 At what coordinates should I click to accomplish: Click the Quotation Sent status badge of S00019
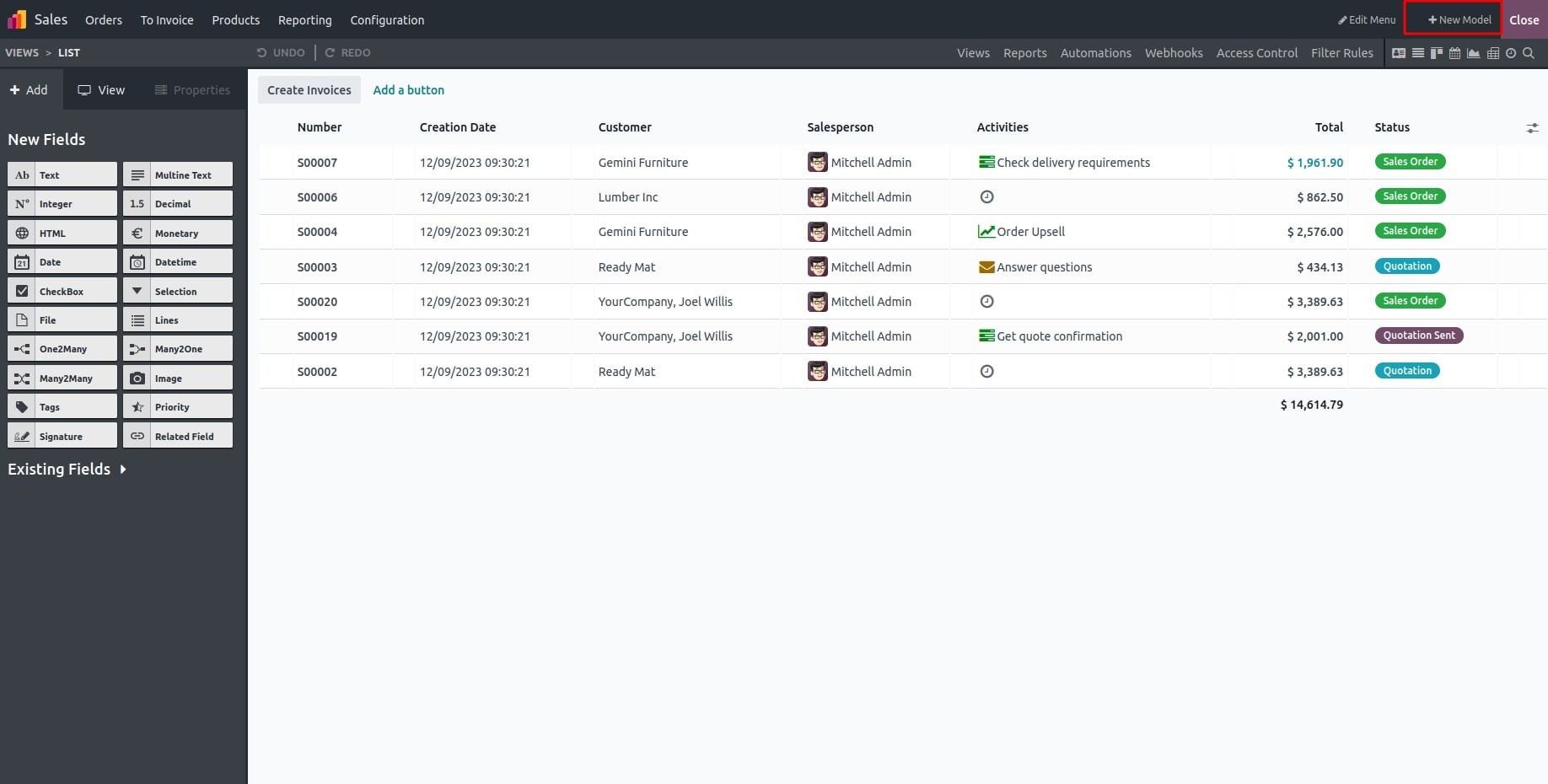coord(1419,335)
